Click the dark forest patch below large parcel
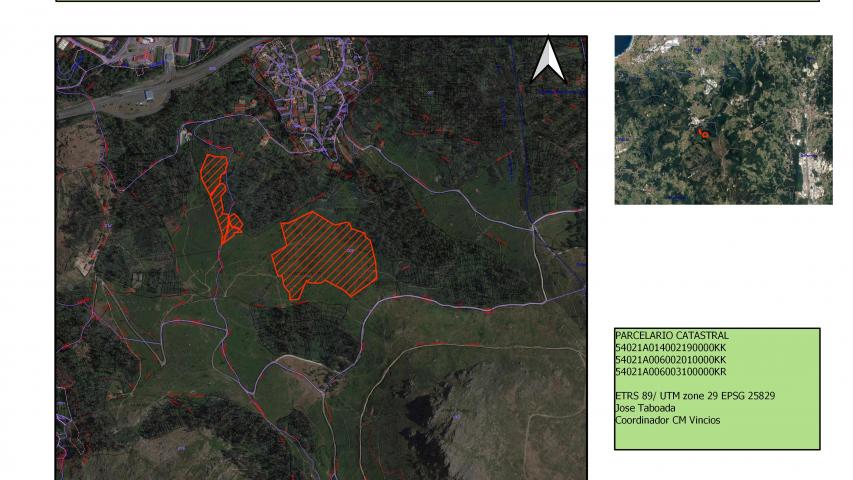853x480 pixels. point(300,330)
